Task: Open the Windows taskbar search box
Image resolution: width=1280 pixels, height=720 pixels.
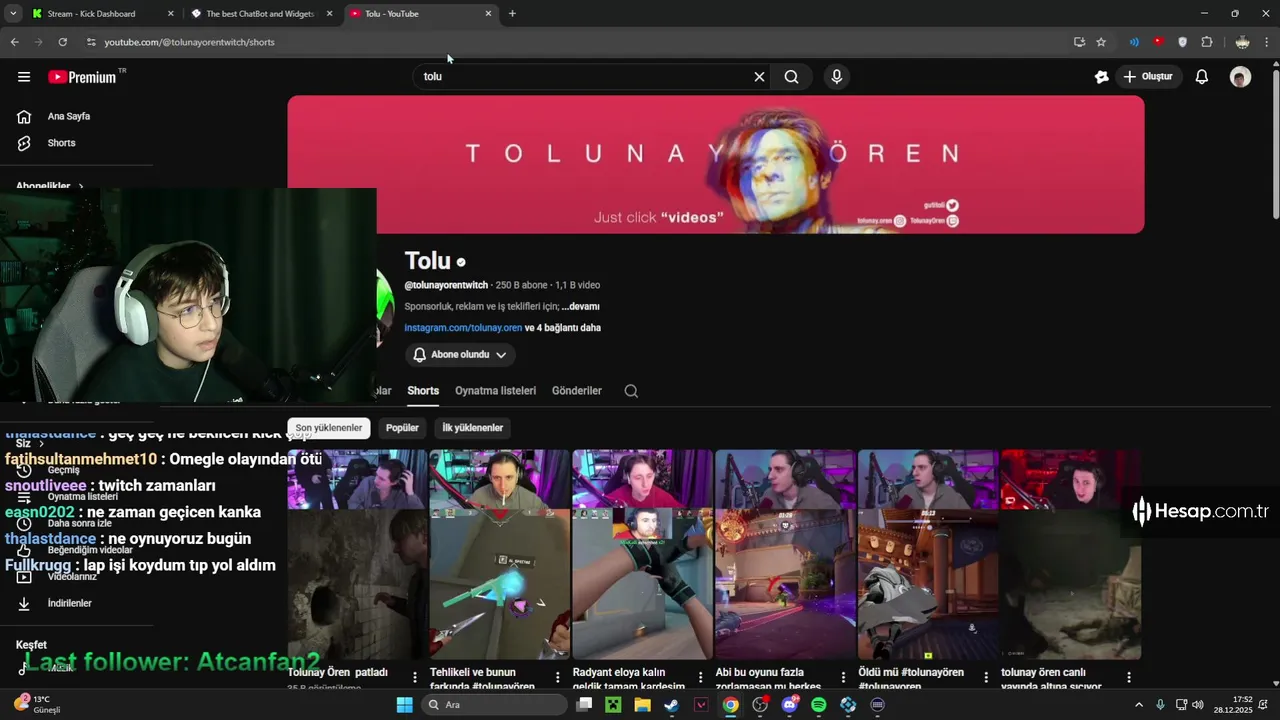Action: [x=494, y=705]
